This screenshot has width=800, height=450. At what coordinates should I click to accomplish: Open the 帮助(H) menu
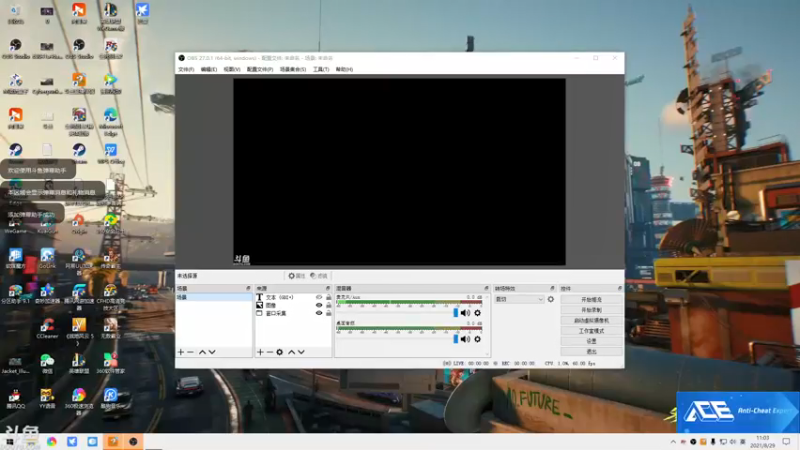344,69
